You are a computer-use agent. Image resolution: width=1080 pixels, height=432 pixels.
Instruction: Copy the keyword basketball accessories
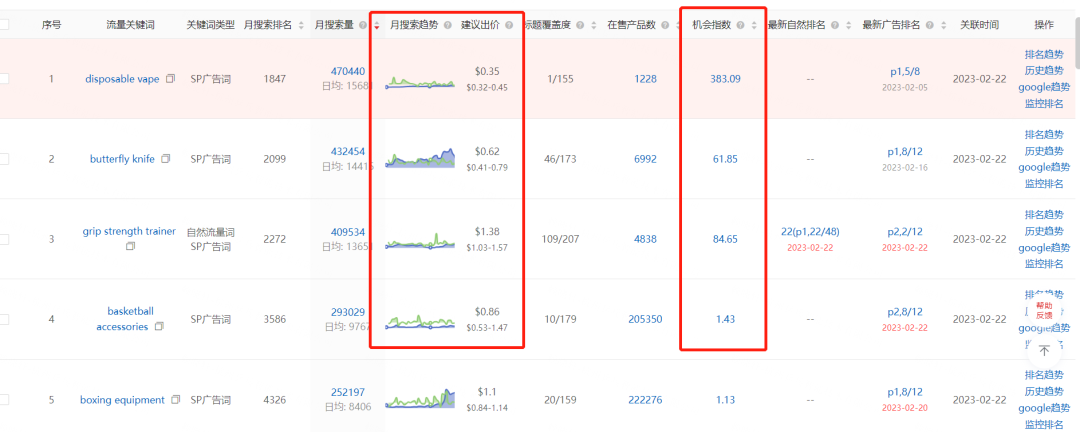point(159,326)
